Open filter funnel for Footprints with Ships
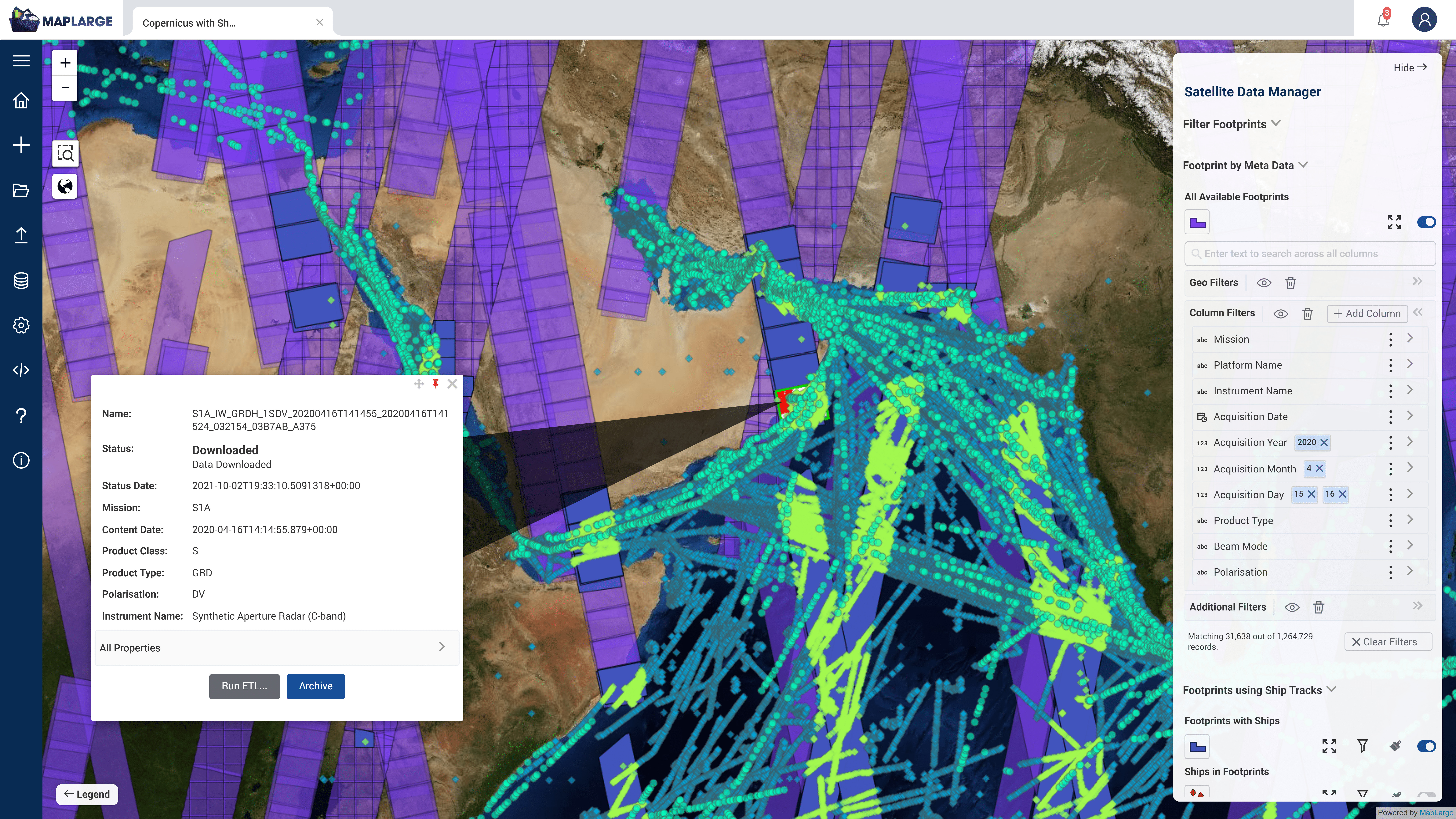The height and width of the screenshot is (819, 1456). [x=1363, y=746]
